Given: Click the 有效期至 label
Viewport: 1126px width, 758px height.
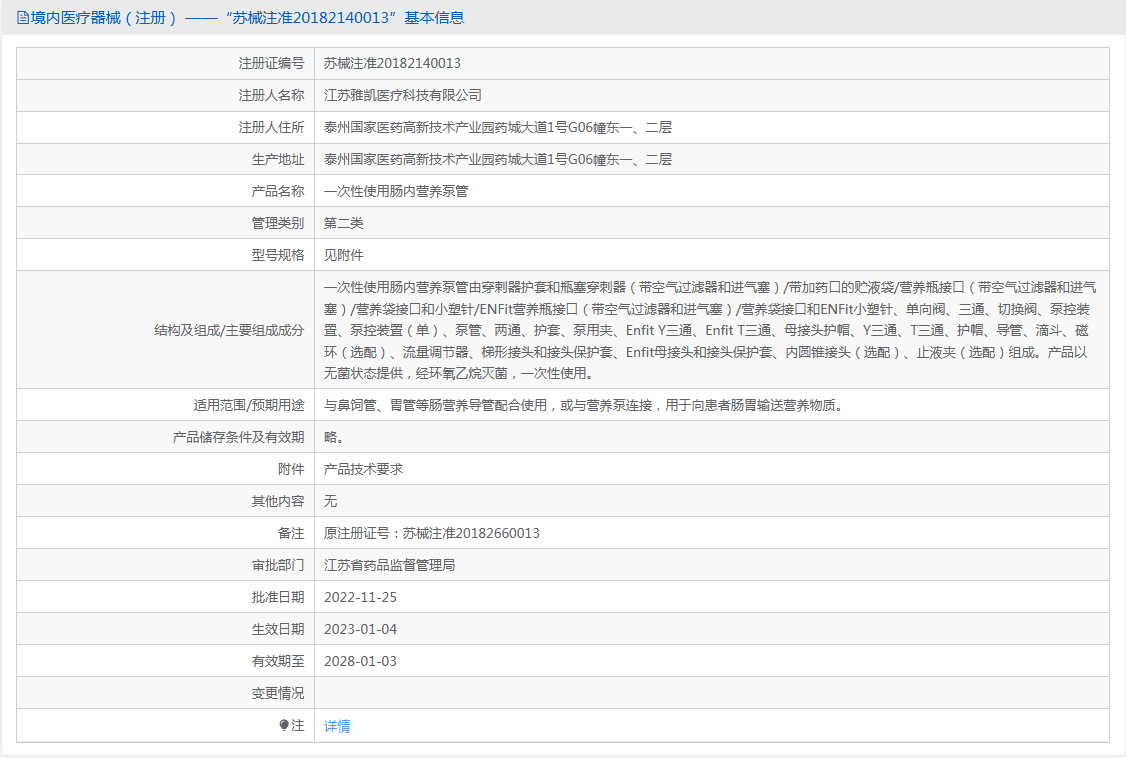Looking at the screenshot, I should (x=278, y=661).
